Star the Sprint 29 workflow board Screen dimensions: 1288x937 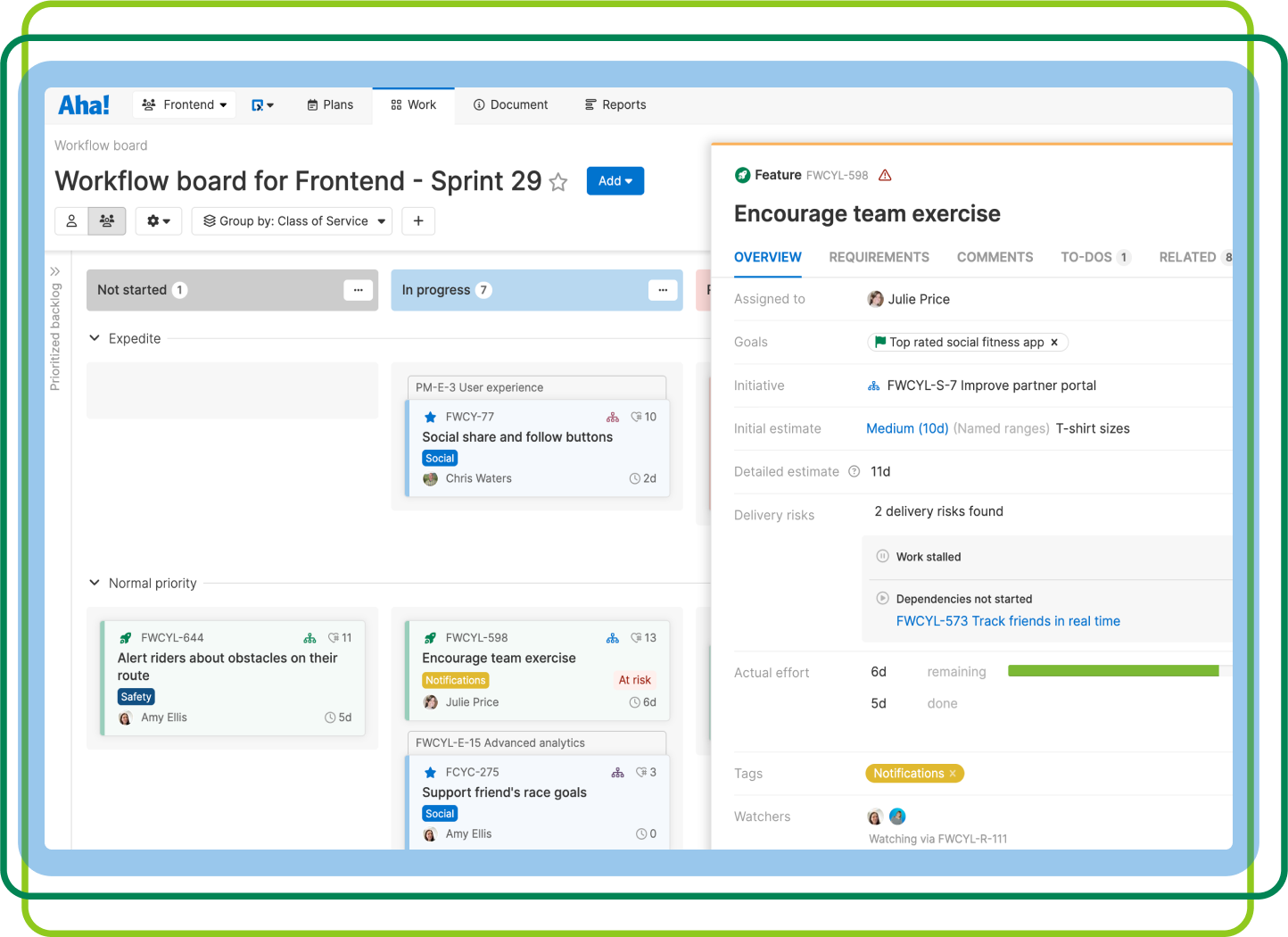click(x=558, y=182)
